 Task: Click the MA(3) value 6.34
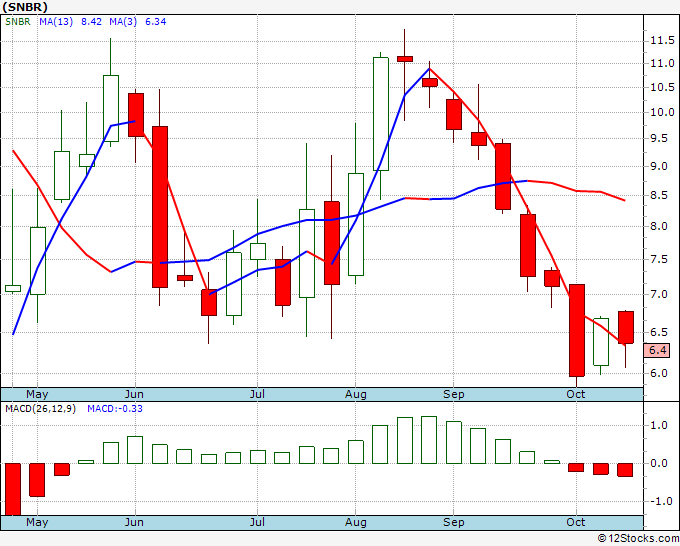pyautogui.click(x=156, y=22)
